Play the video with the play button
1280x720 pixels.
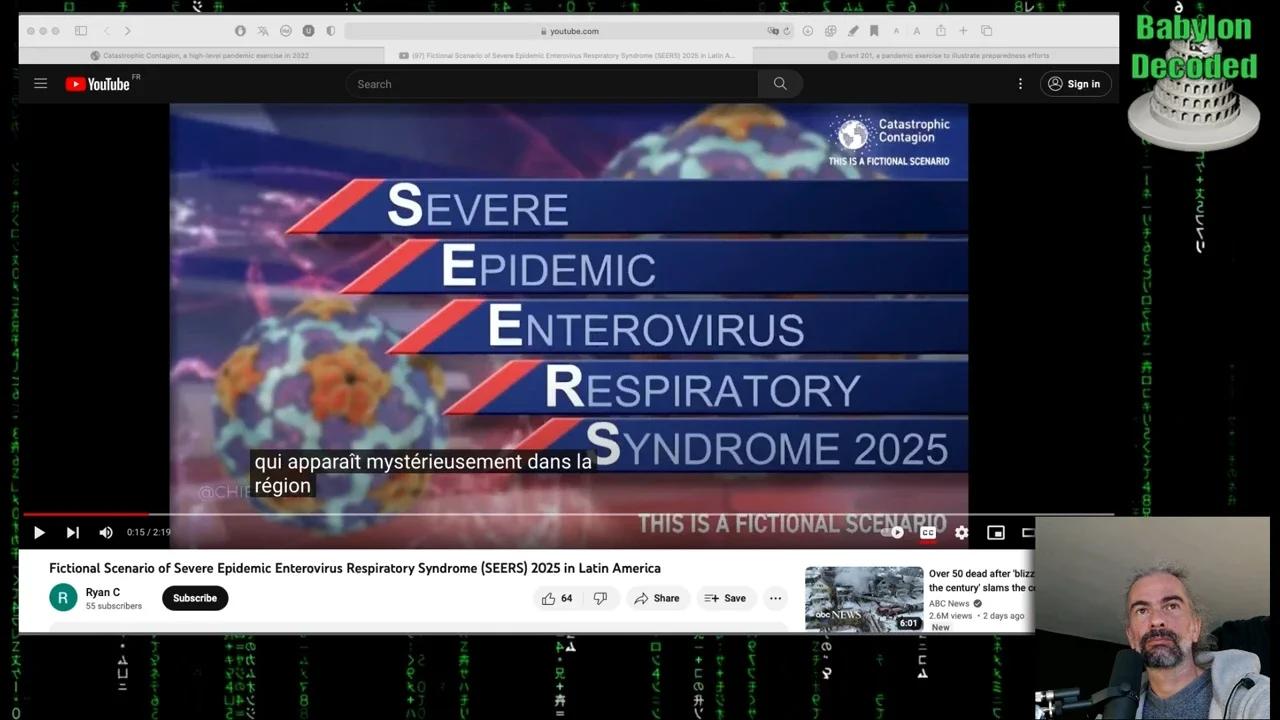(x=39, y=533)
